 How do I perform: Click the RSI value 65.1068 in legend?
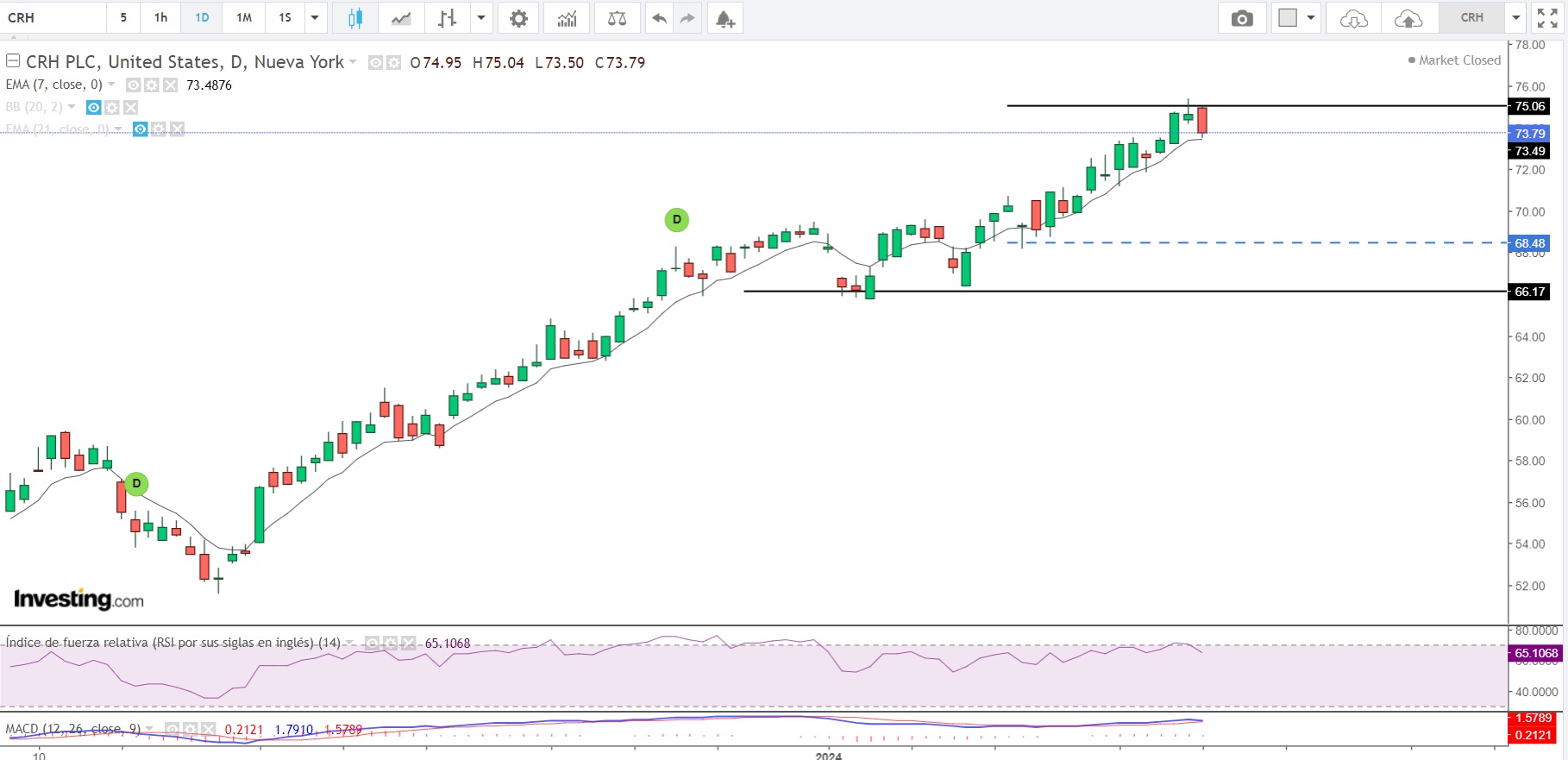pyautogui.click(x=448, y=644)
